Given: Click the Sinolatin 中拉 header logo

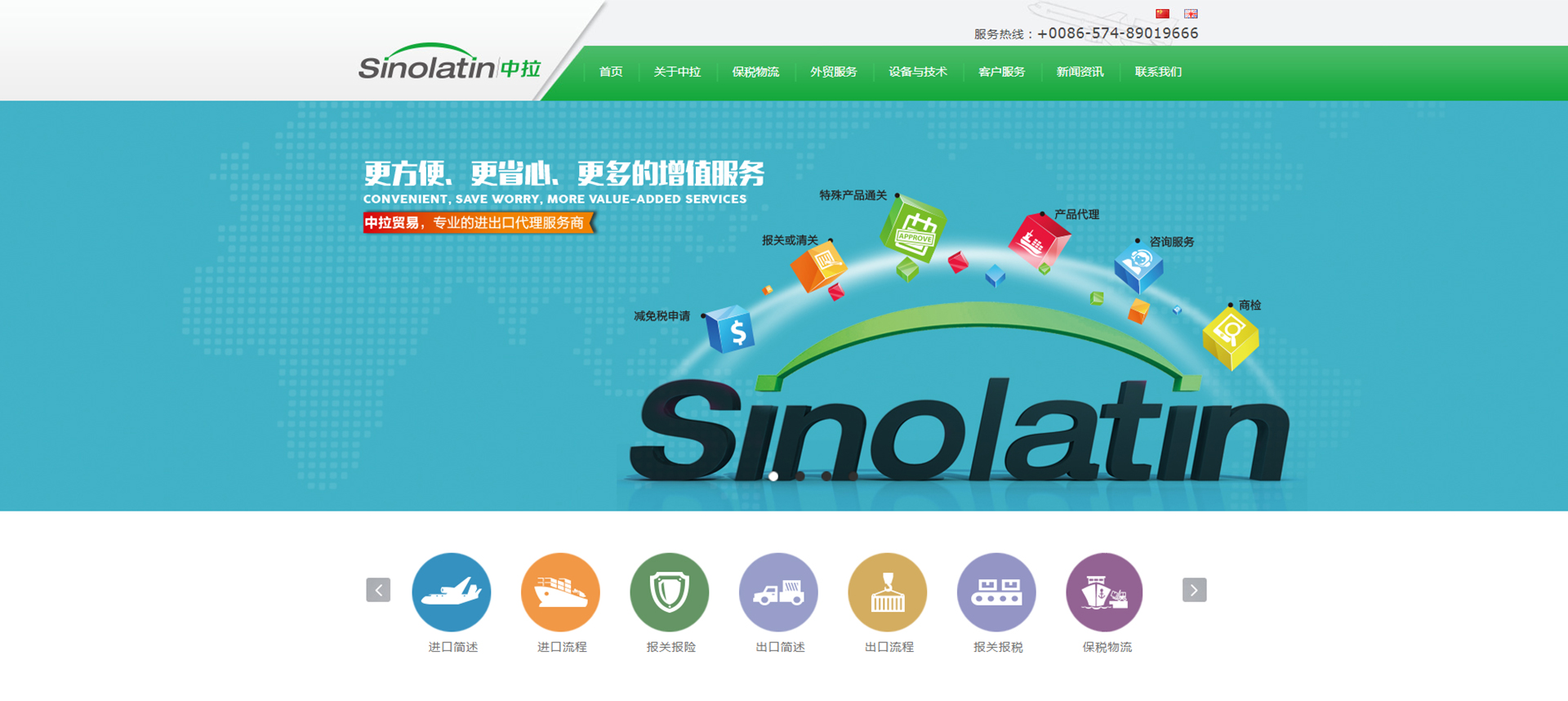Looking at the screenshot, I should (x=449, y=65).
